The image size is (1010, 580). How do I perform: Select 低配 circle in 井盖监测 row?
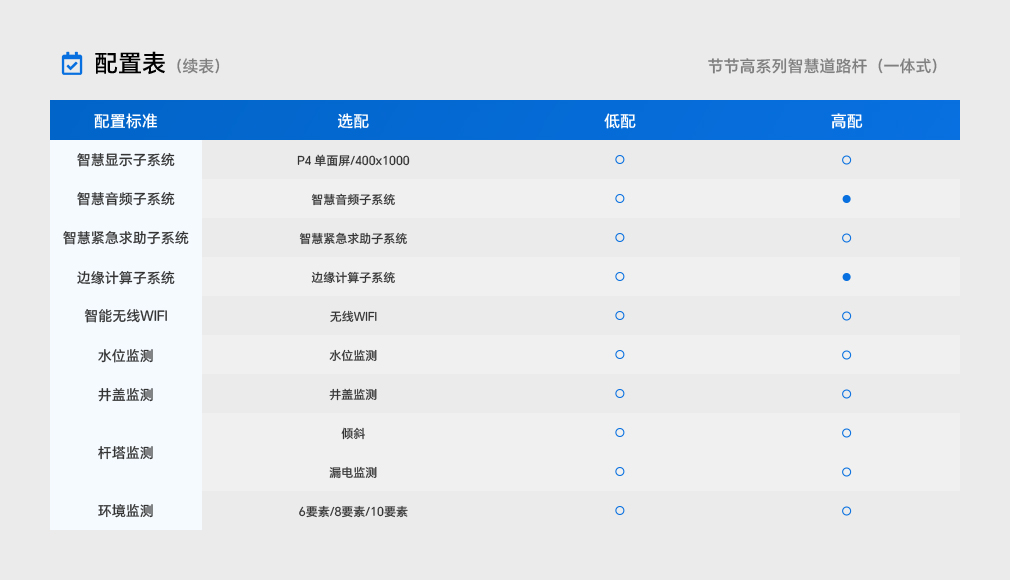620,394
